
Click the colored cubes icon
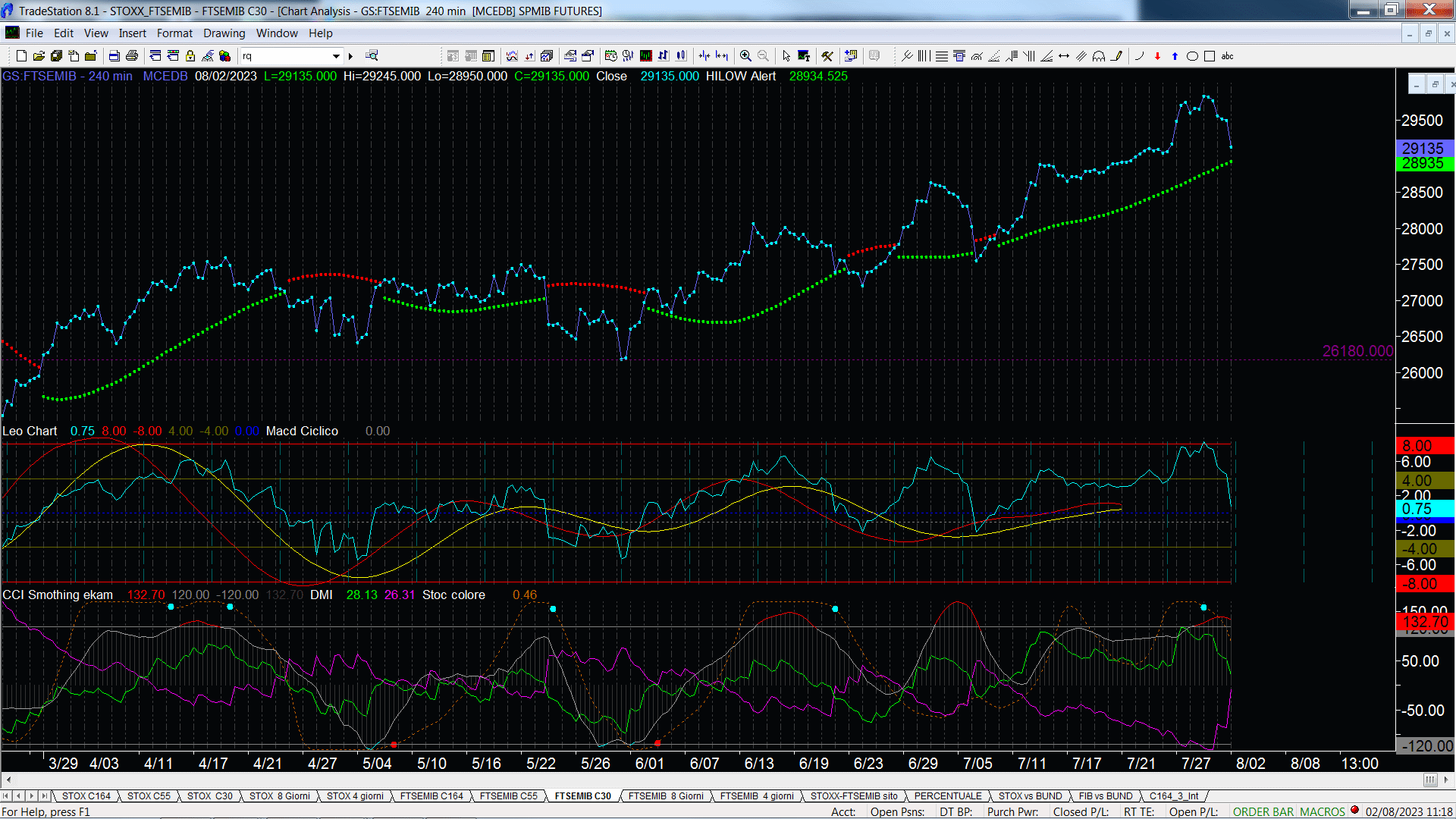pyautogui.click(x=224, y=56)
